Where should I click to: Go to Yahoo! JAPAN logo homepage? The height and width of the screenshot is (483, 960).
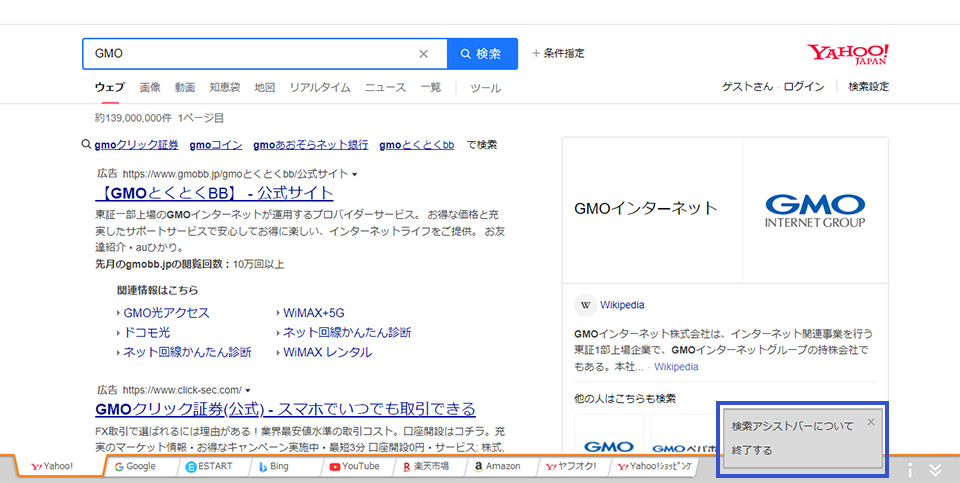pos(847,54)
